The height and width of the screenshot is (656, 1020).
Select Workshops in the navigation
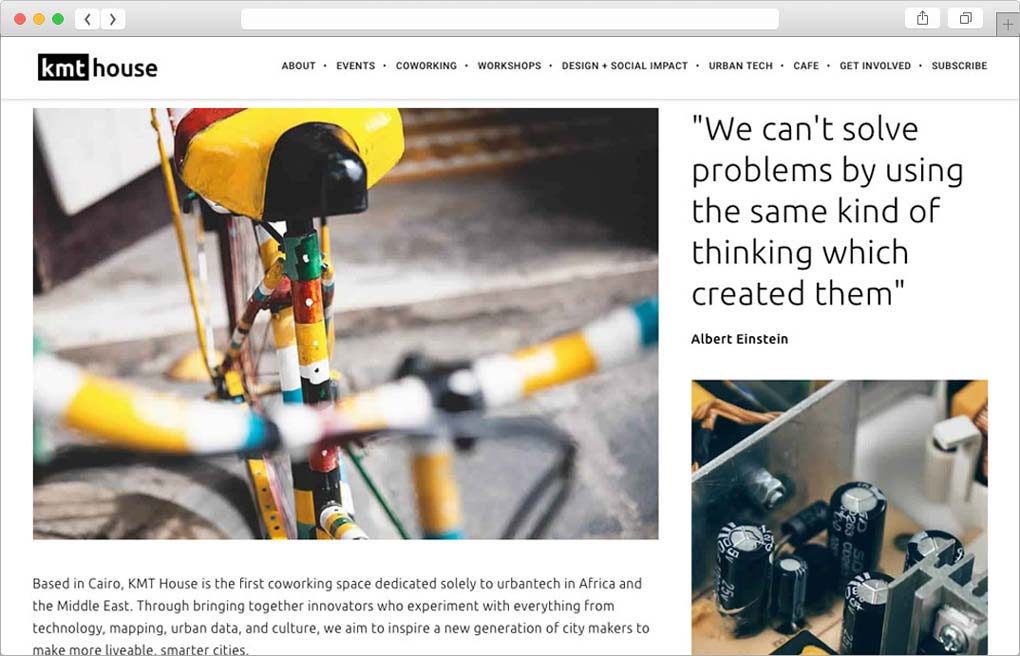(x=509, y=66)
